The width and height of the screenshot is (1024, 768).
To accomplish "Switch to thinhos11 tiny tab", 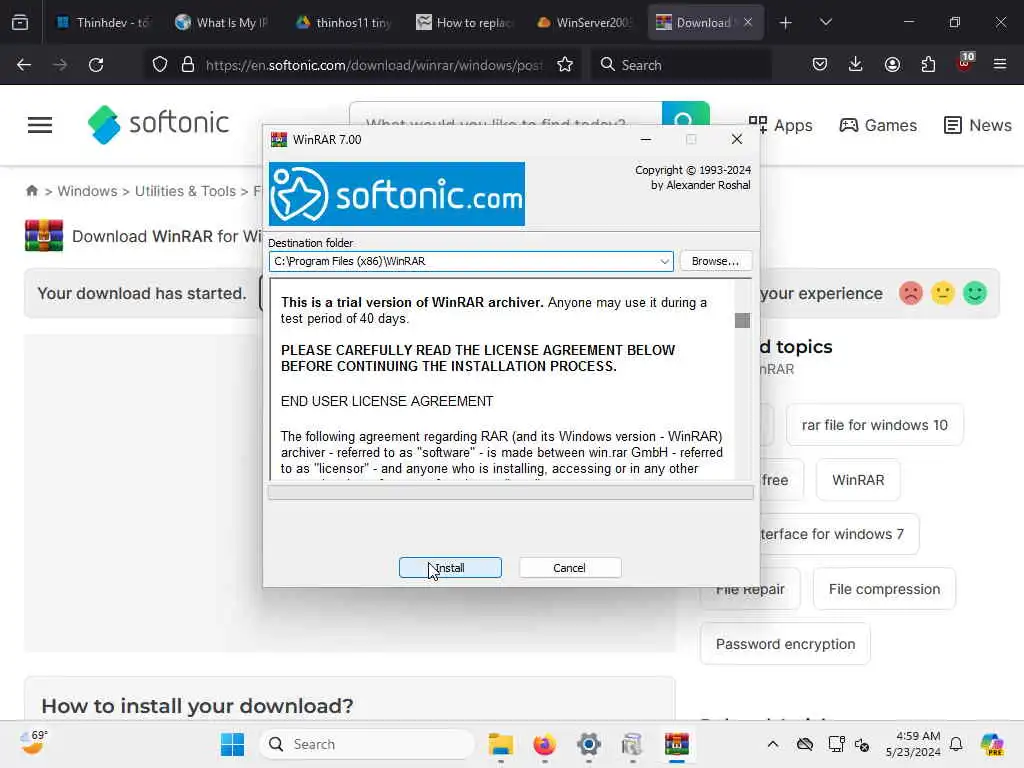I will point(343,22).
